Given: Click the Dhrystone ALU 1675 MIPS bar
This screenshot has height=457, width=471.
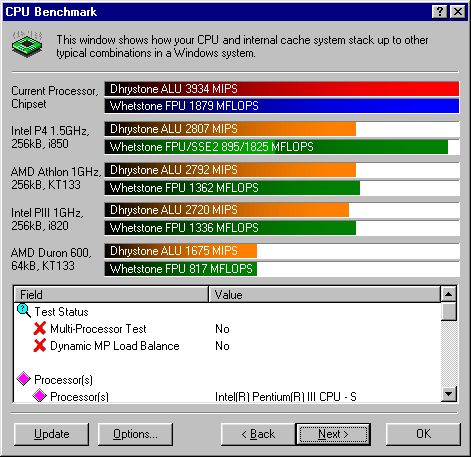Looking at the screenshot, I should [x=181, y=251].
